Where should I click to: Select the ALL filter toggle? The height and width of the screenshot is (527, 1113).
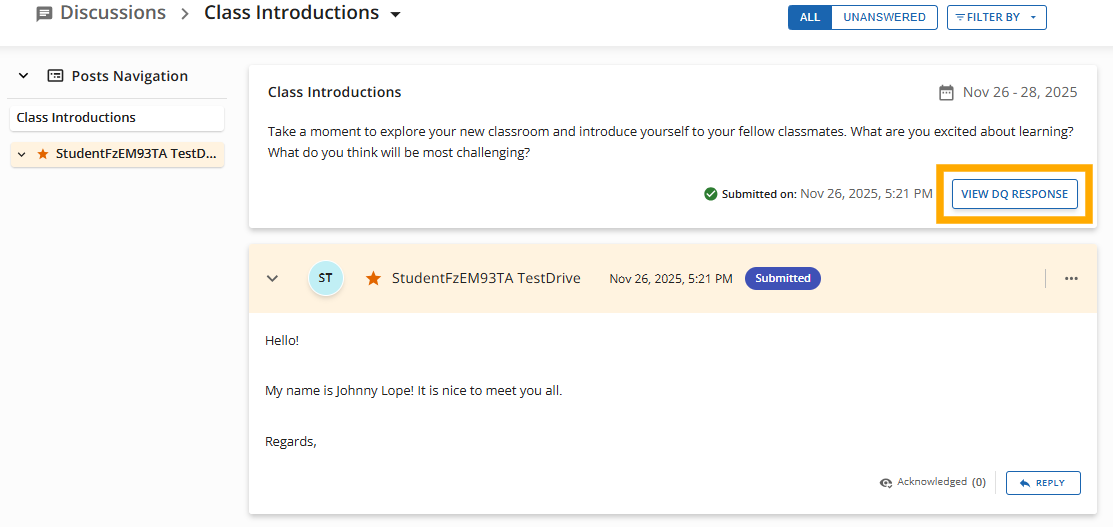809,17
